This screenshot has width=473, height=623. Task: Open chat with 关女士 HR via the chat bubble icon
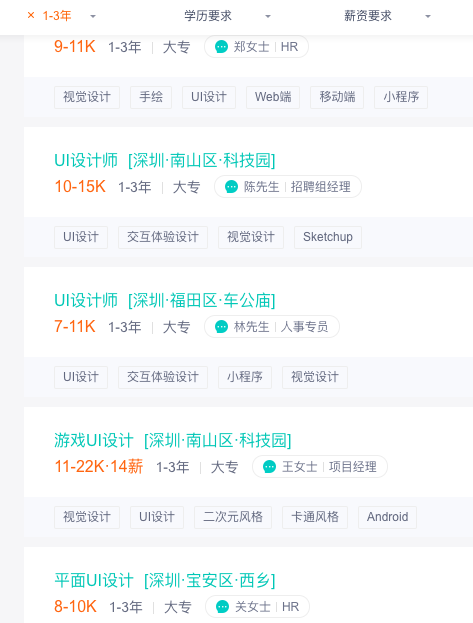pyautogui.click(x=222, y=606)
